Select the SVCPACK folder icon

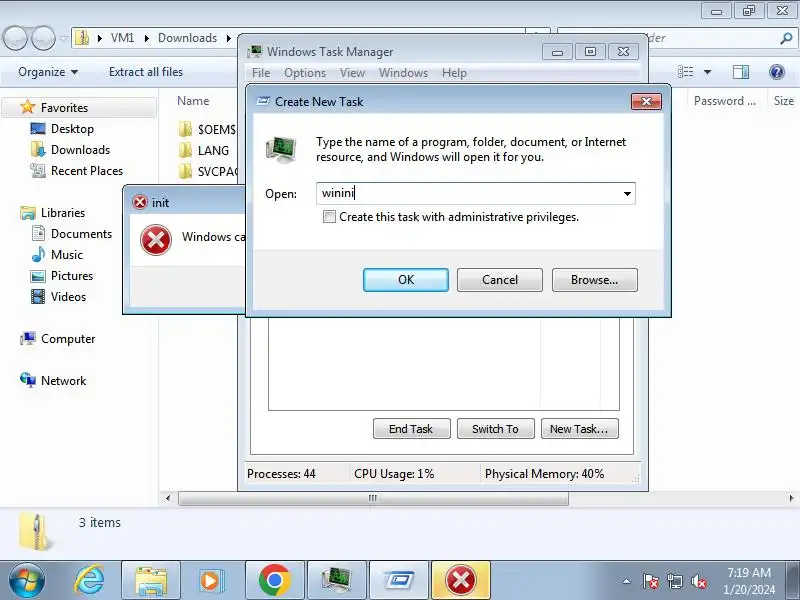(x=186, y=171)
